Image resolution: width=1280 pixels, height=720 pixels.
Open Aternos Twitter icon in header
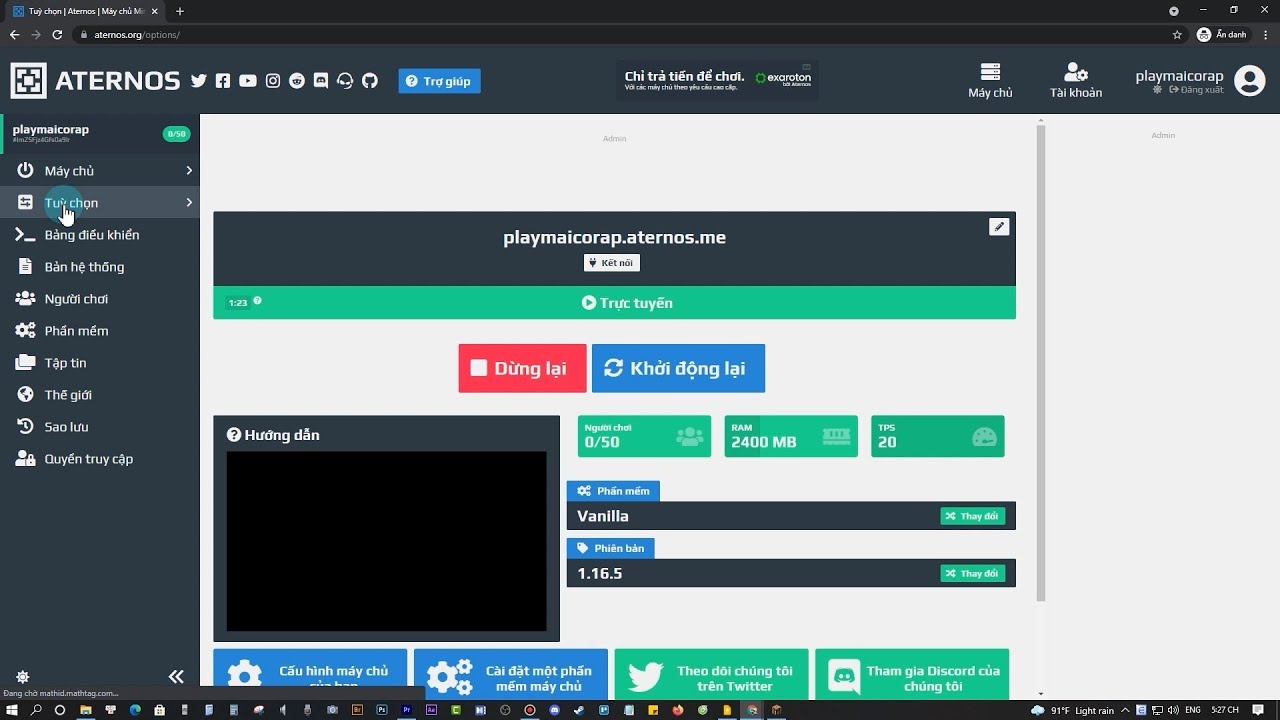[x=199, y=81]
